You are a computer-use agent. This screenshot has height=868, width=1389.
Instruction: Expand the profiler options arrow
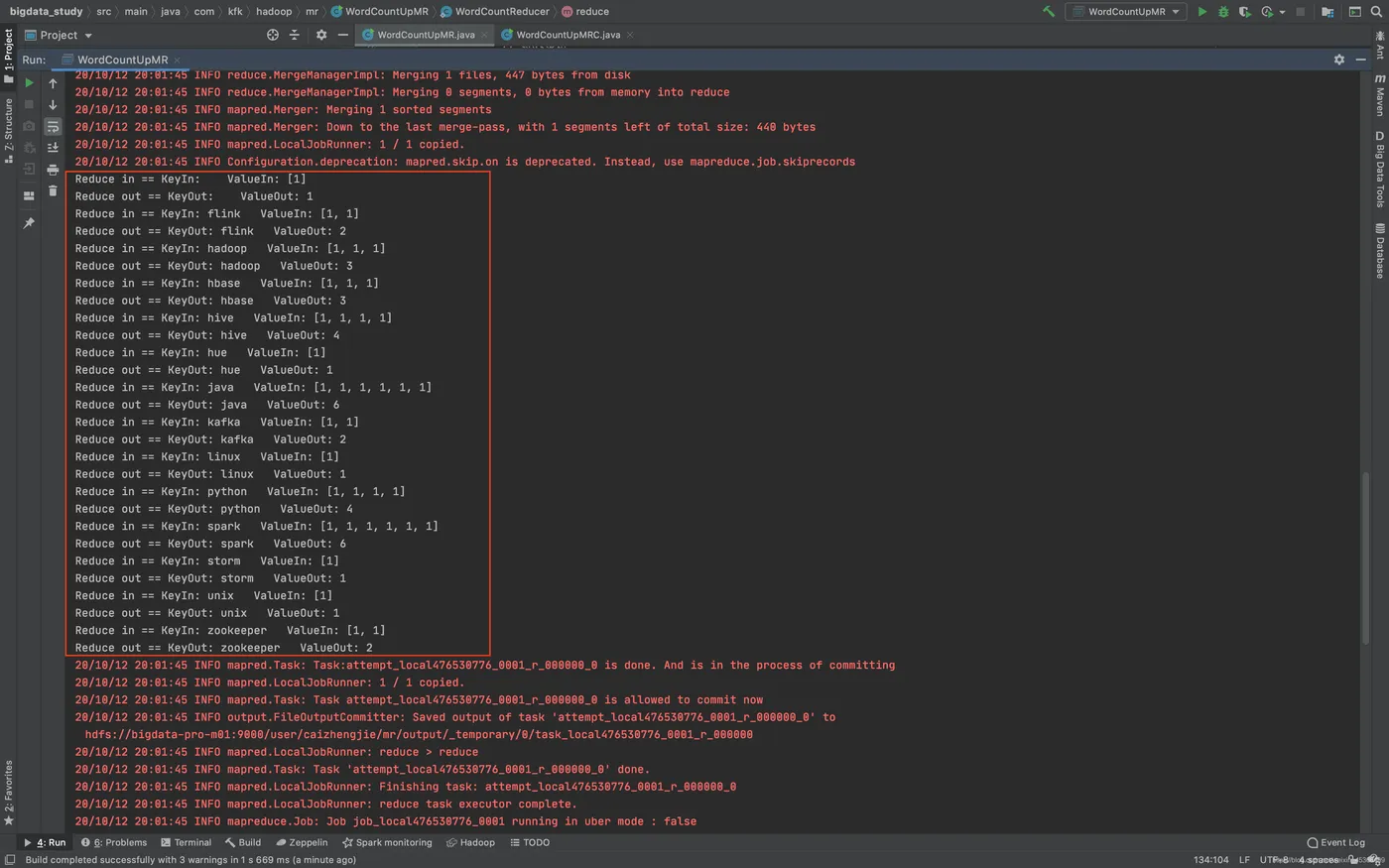tap(1282, 12)
